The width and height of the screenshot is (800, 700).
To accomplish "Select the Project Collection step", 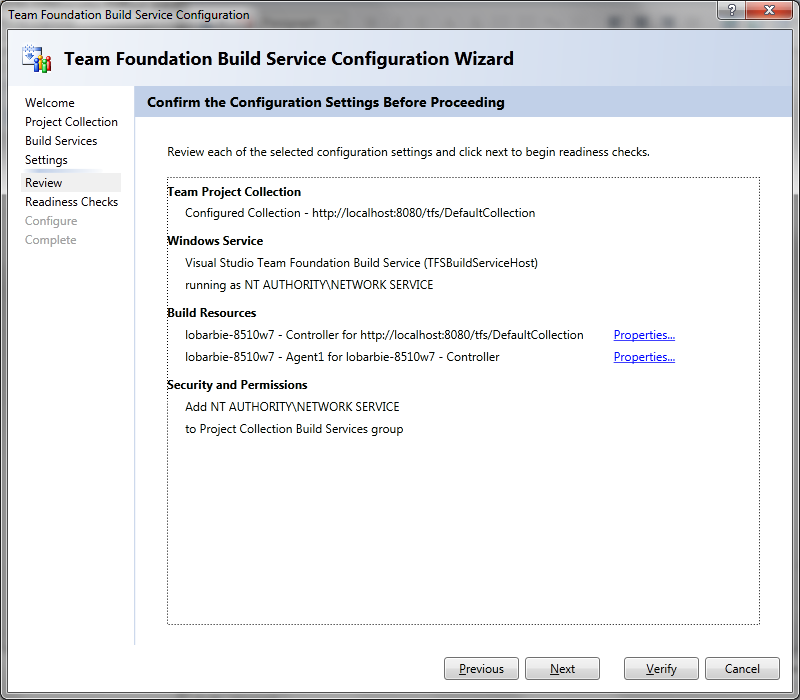I will point(71,122).
